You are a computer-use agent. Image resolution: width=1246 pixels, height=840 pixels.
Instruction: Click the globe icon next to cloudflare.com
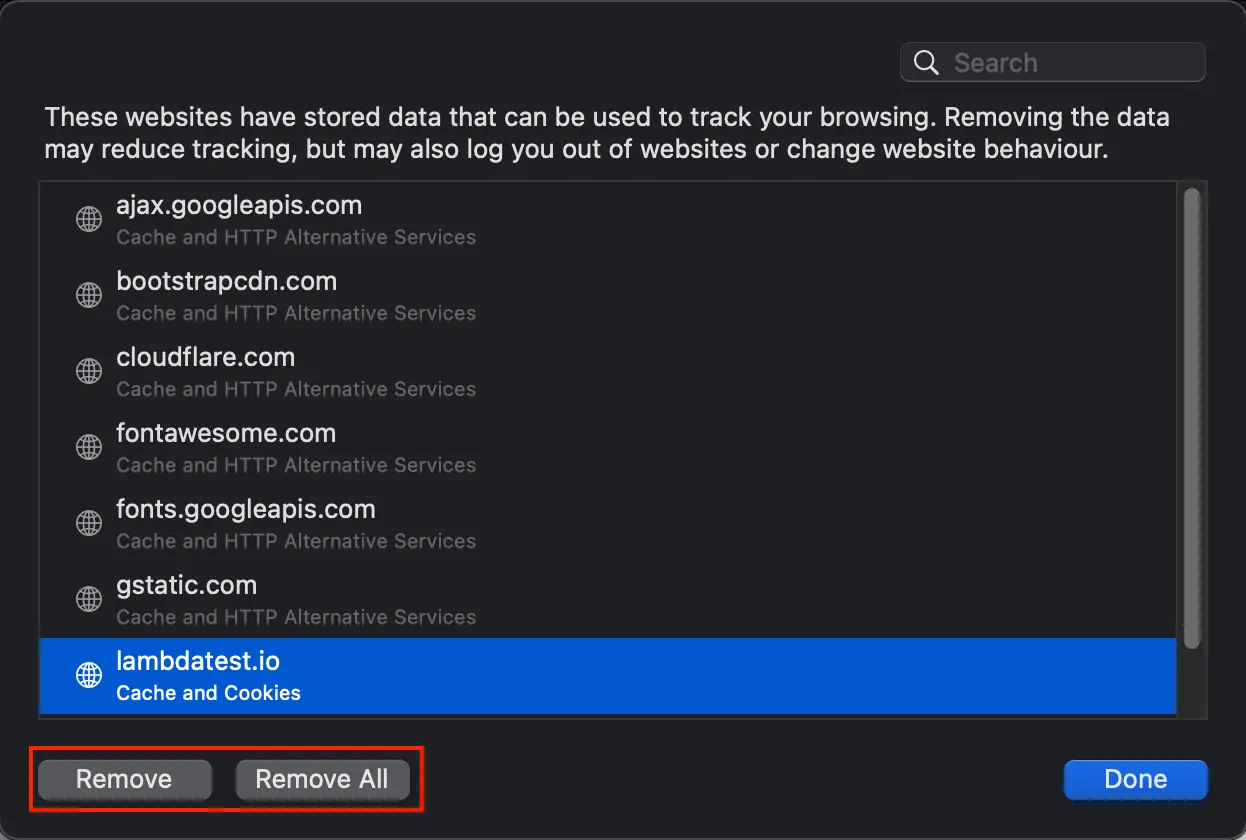[x=88, y=371]
